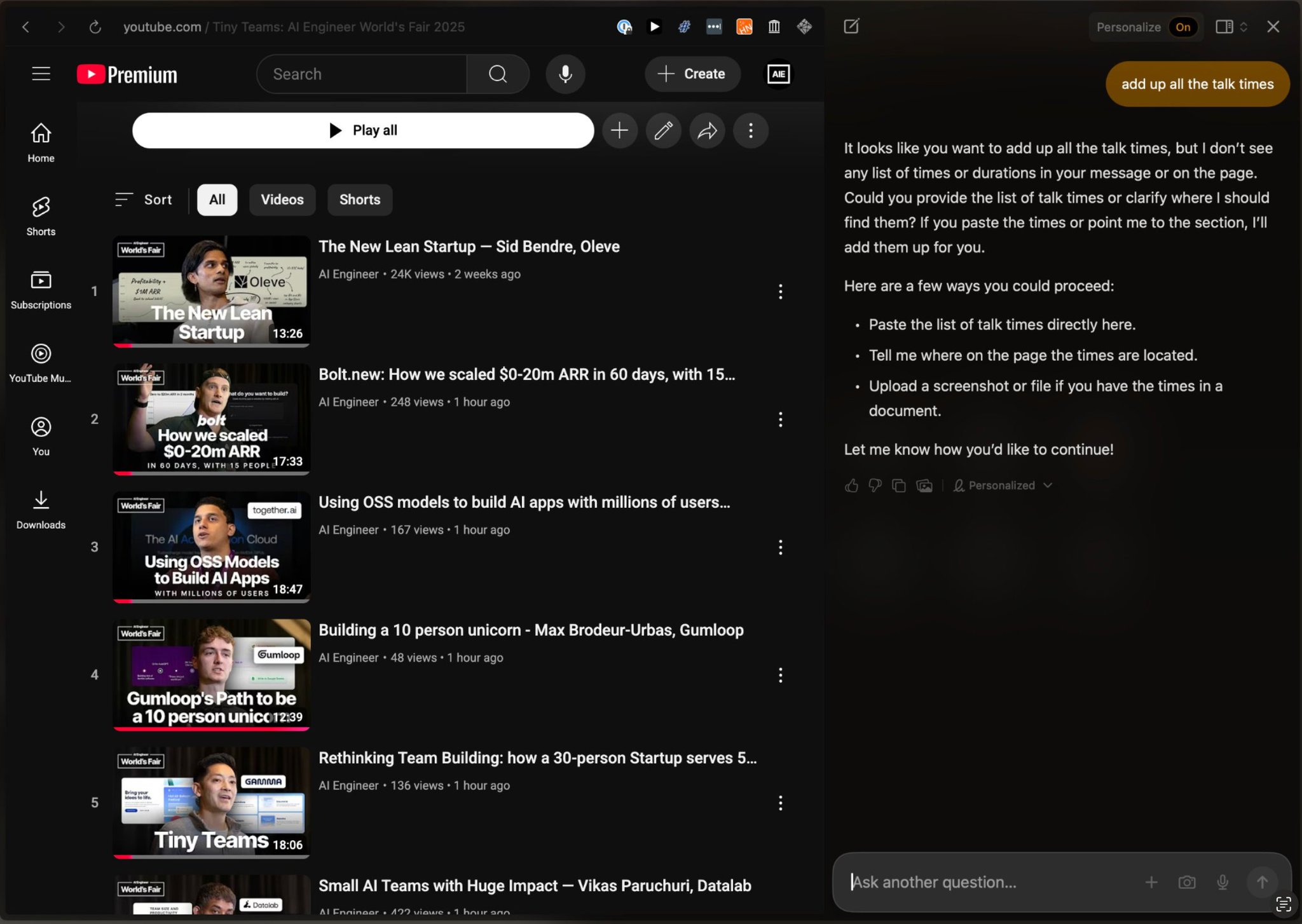This screenshot has height=924, width=1302.
Task: Open sidebar layout switcher dropdown
Action: point(1231,27)
